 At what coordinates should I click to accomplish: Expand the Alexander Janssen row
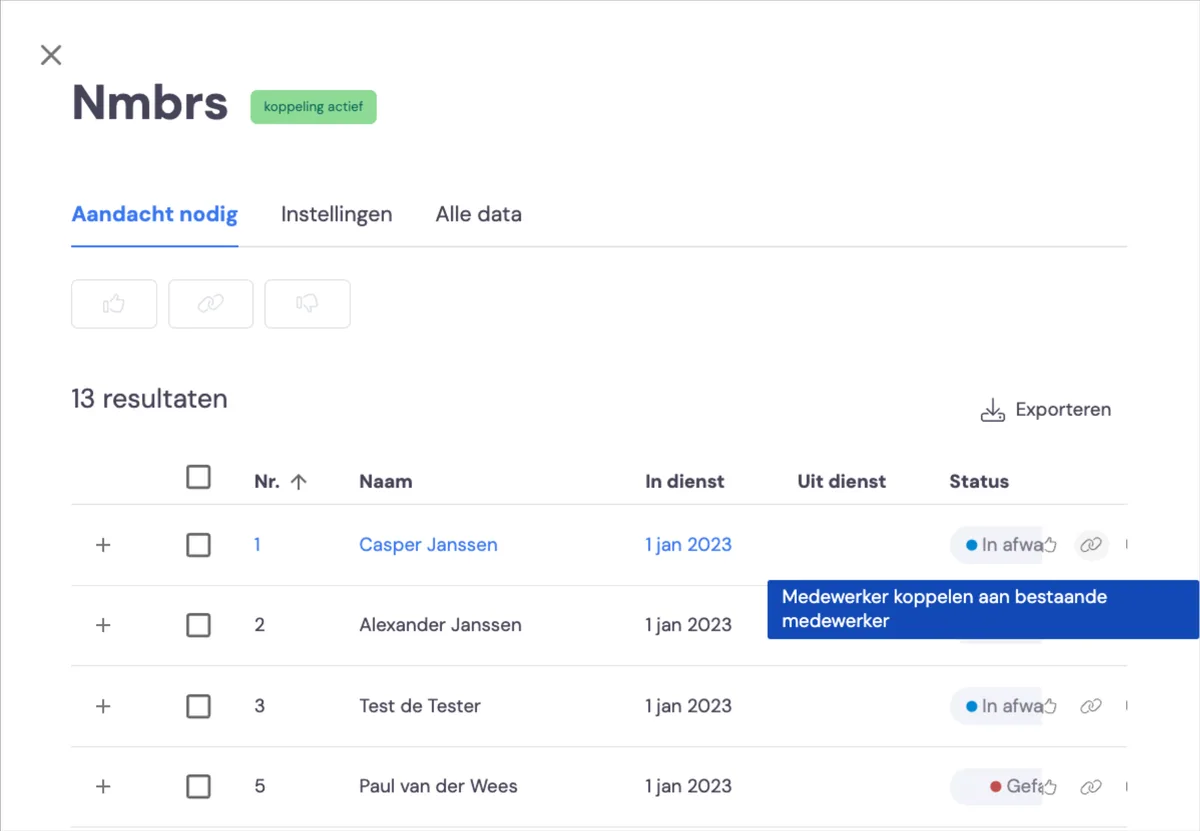[x=103, y=625]
